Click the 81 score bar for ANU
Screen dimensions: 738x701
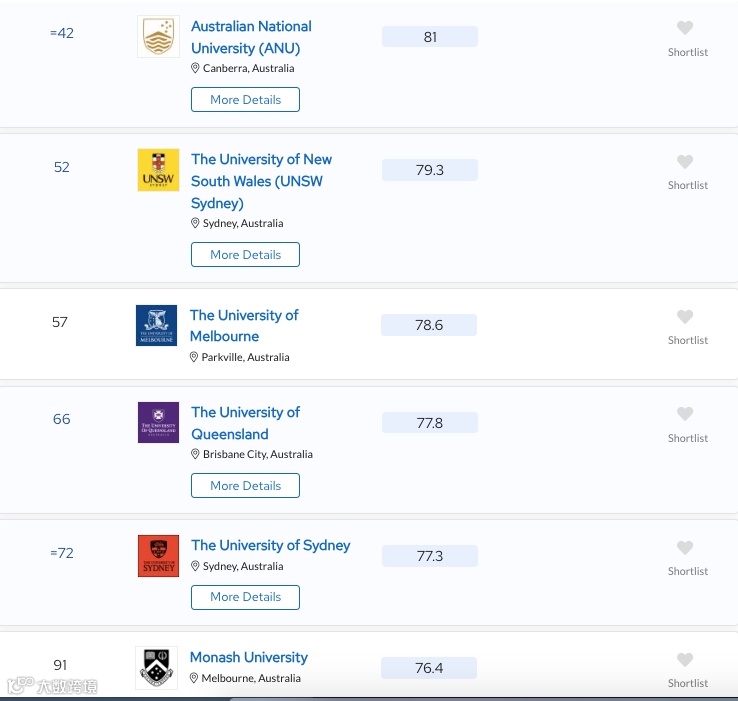click(x=430, y=37)
